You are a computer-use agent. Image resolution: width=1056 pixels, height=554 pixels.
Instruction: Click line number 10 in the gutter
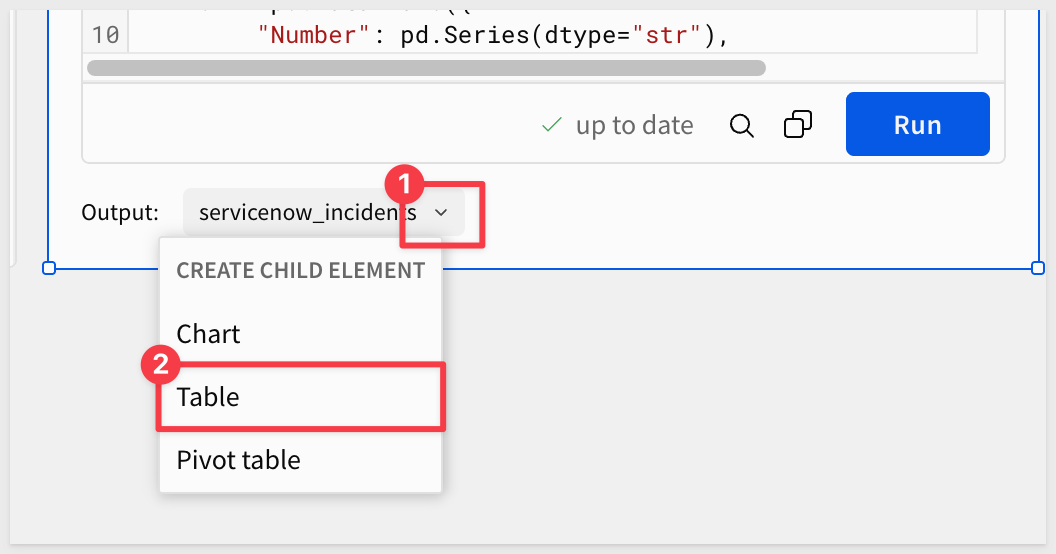104,36
